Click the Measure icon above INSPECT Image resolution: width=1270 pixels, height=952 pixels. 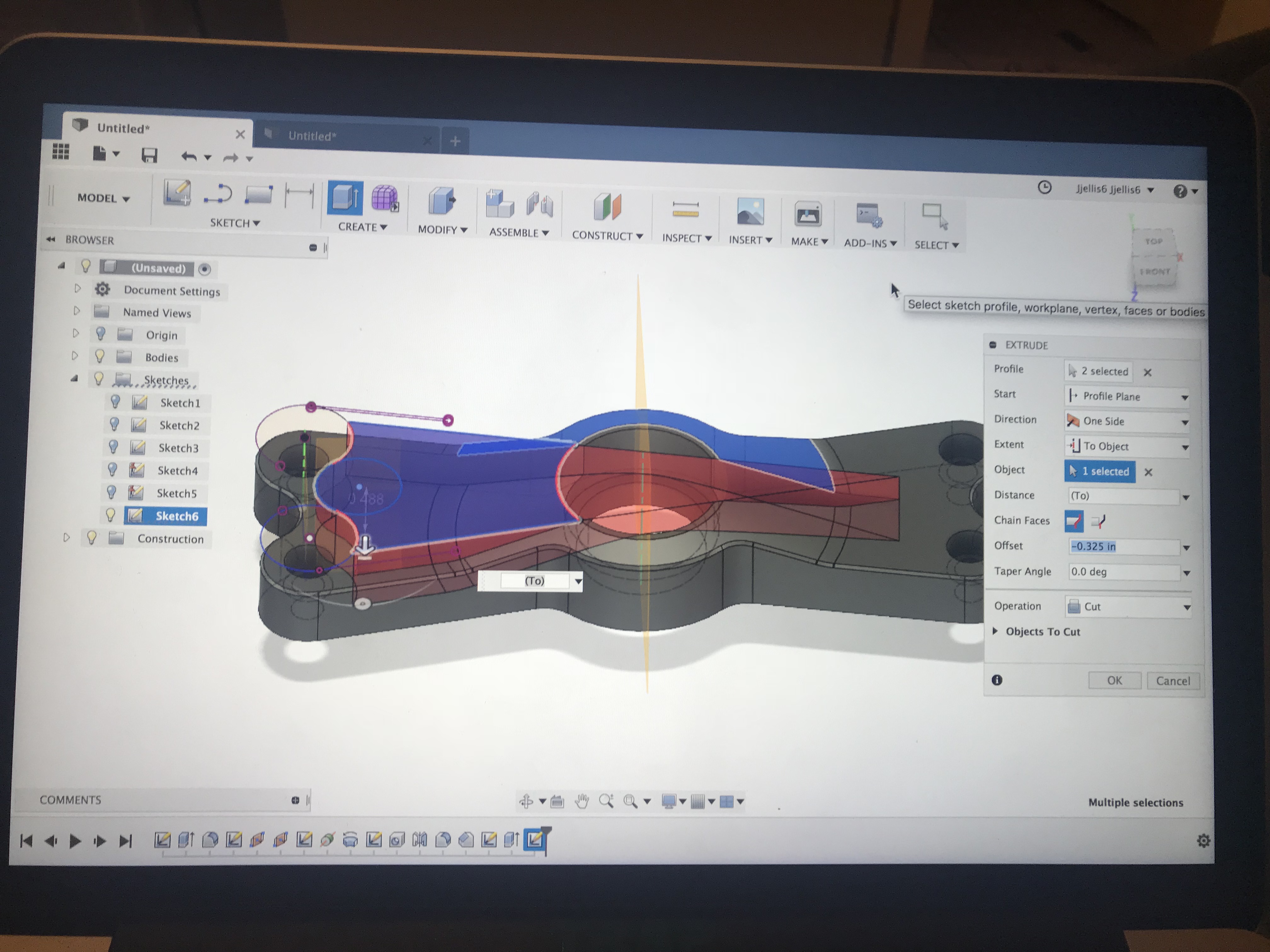coord(685,209)
